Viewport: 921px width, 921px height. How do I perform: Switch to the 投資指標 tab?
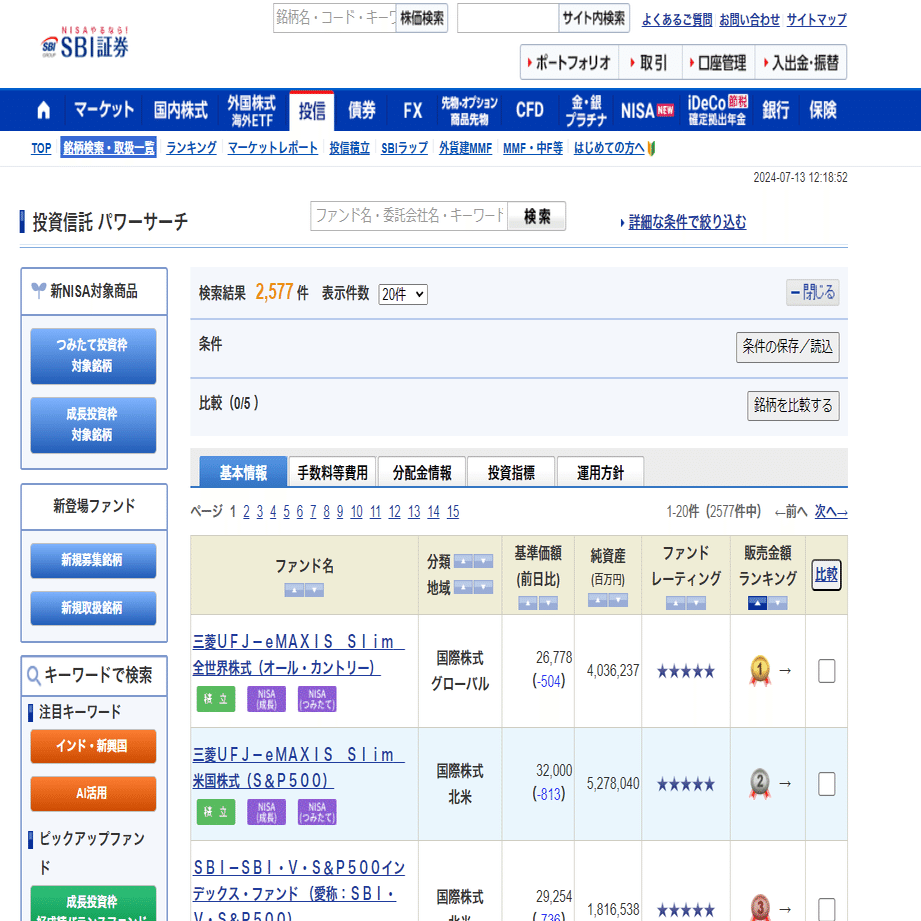click(x=511, y=472)
